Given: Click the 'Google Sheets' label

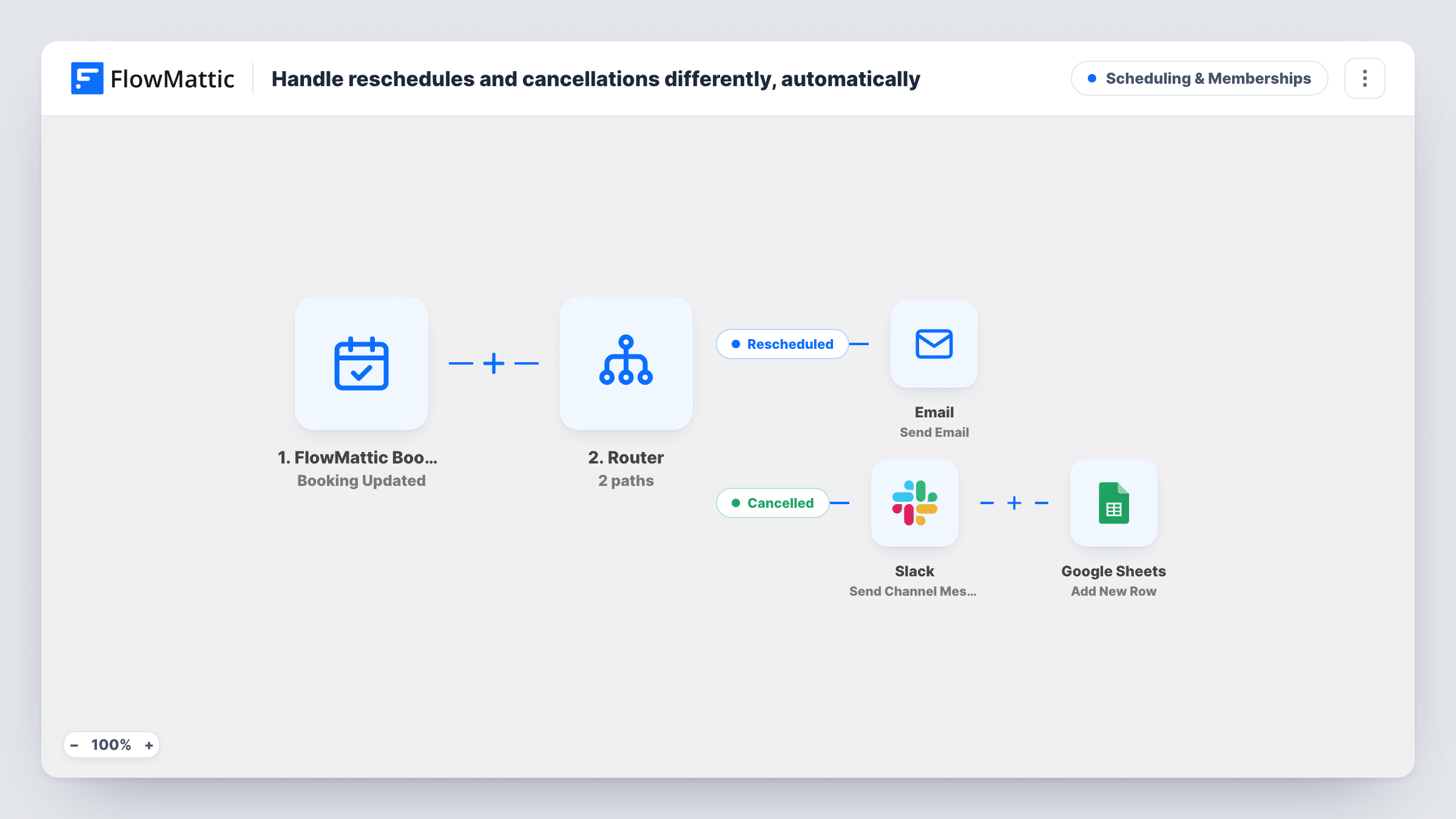Looking at the screenshot, I should click(1114, 571).
